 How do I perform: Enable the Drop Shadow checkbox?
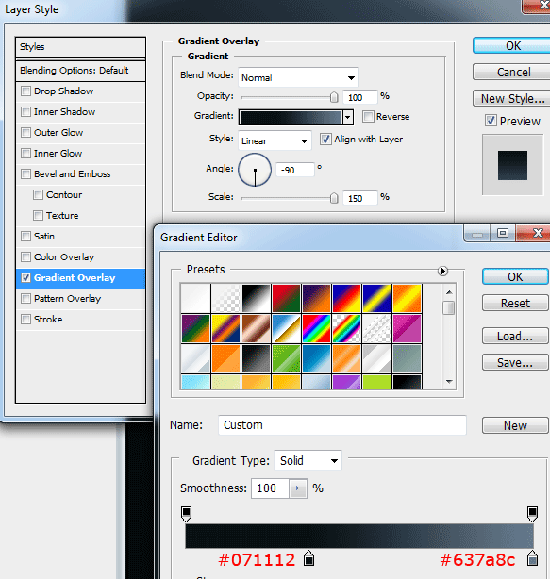coord(25,91)
